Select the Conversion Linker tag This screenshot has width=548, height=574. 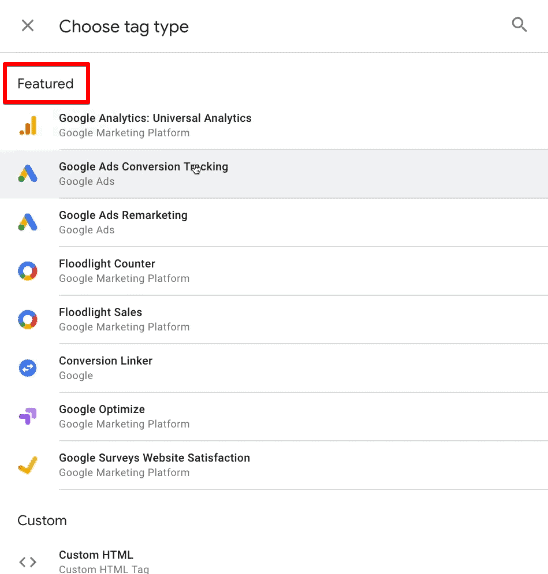[274, 368]
